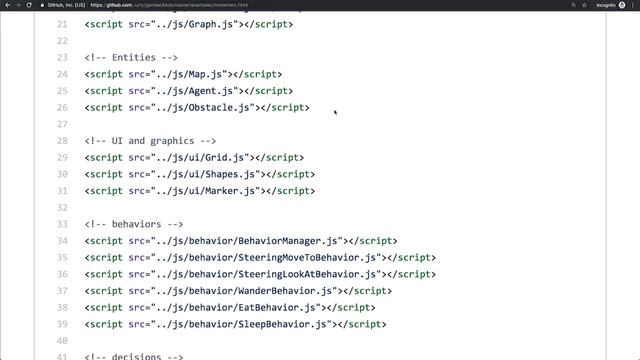The width and height of the screenshot is (640, 360).
Task: Click line number 28
Action: (x=62, y=141)
